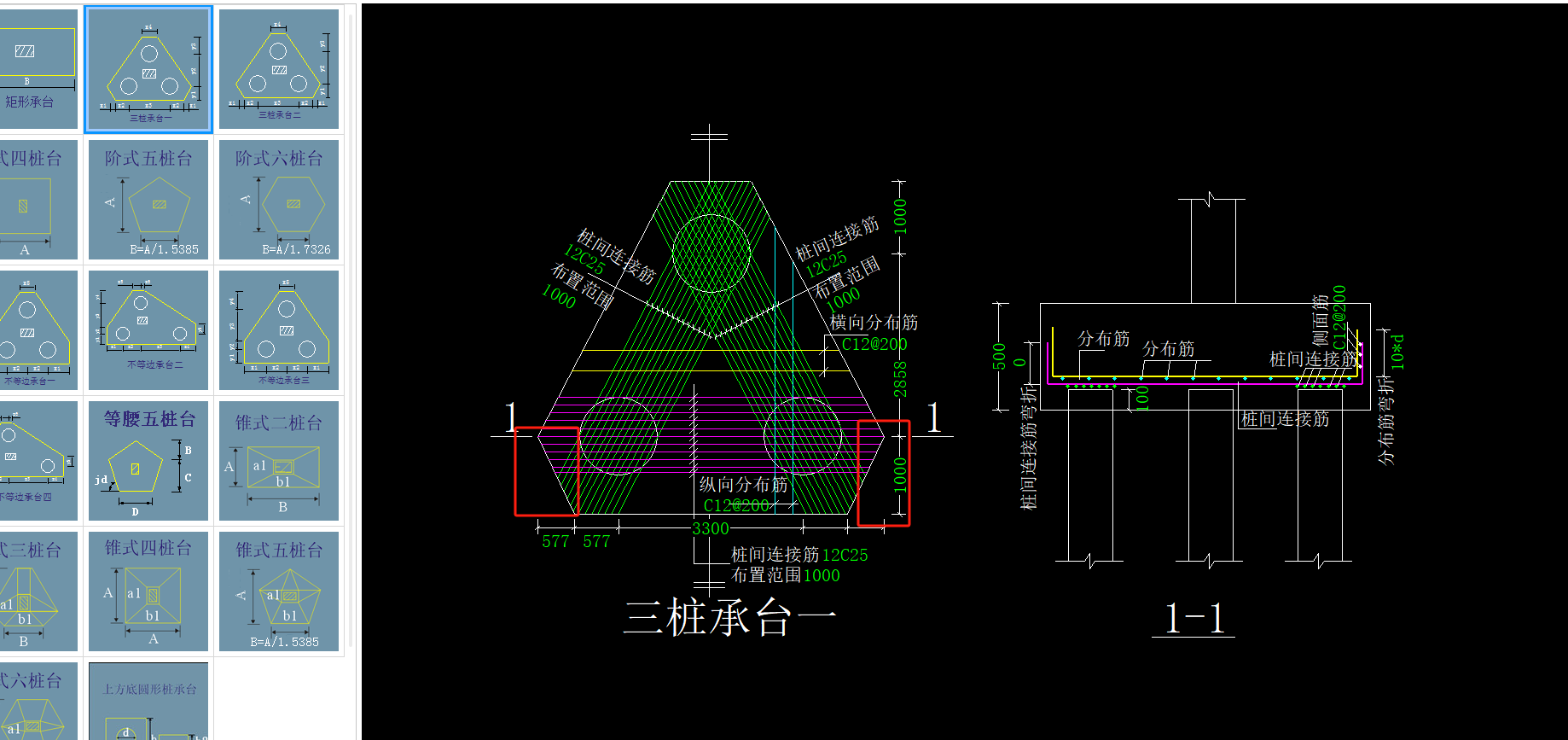Select the 矩形承台 thumbnail
The image size is (1568, 740).
click(38, 69)
